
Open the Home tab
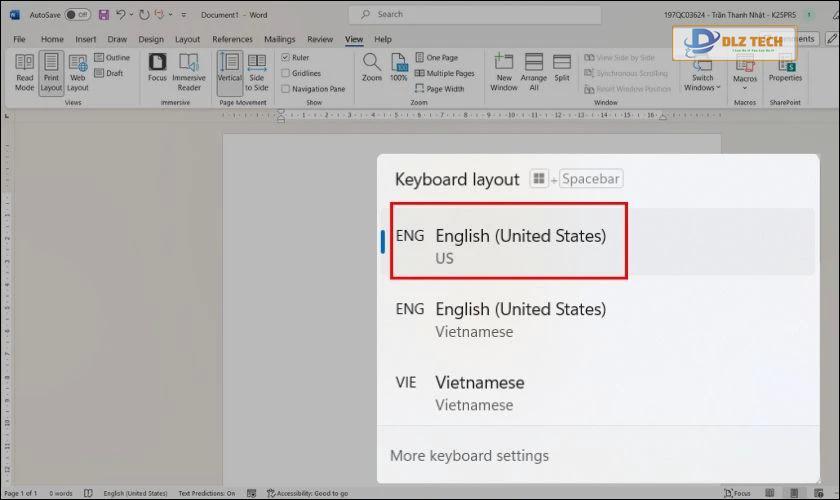52,39
